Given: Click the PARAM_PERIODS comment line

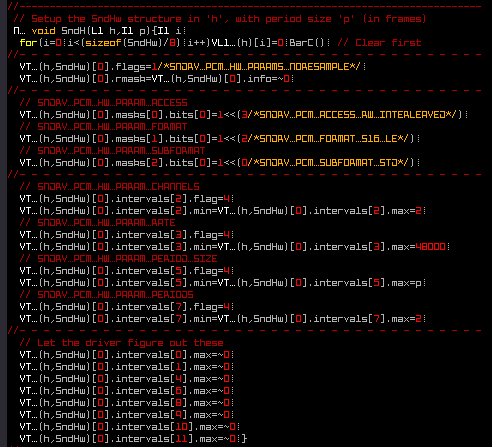Looking at the screenshot, I should click(x=106, y=295).
